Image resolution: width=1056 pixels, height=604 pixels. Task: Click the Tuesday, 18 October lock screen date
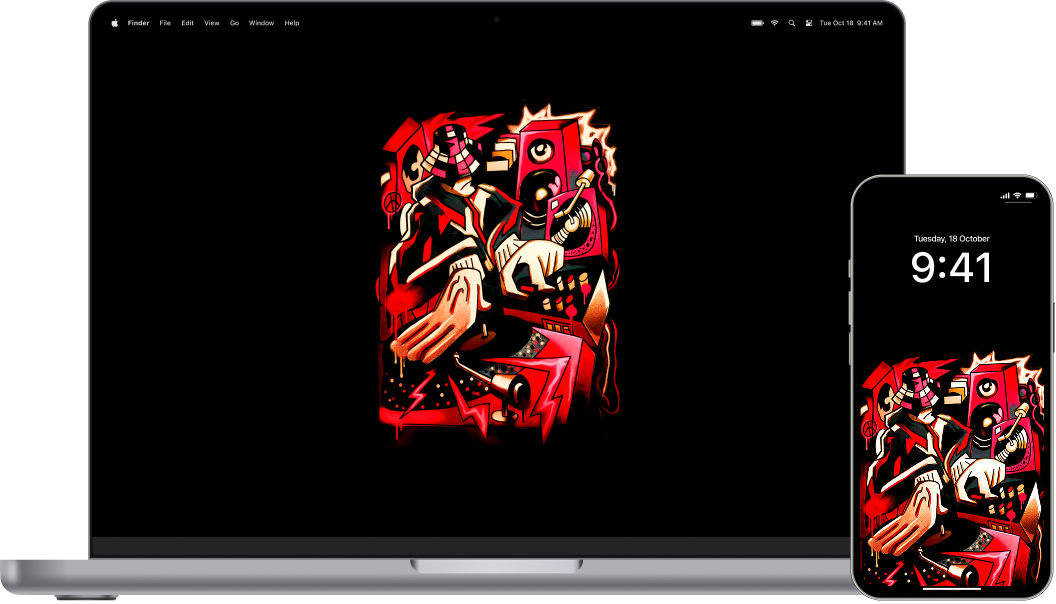[951, 238]
